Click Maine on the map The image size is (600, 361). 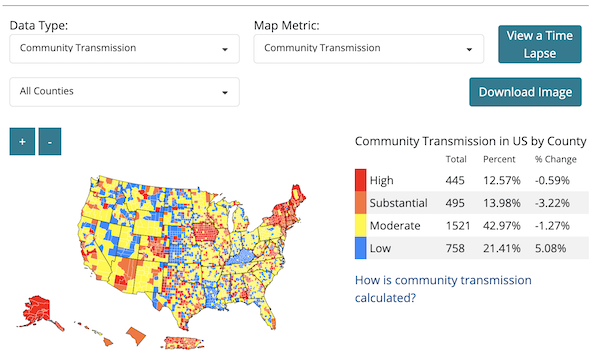(x=298, y=196)
